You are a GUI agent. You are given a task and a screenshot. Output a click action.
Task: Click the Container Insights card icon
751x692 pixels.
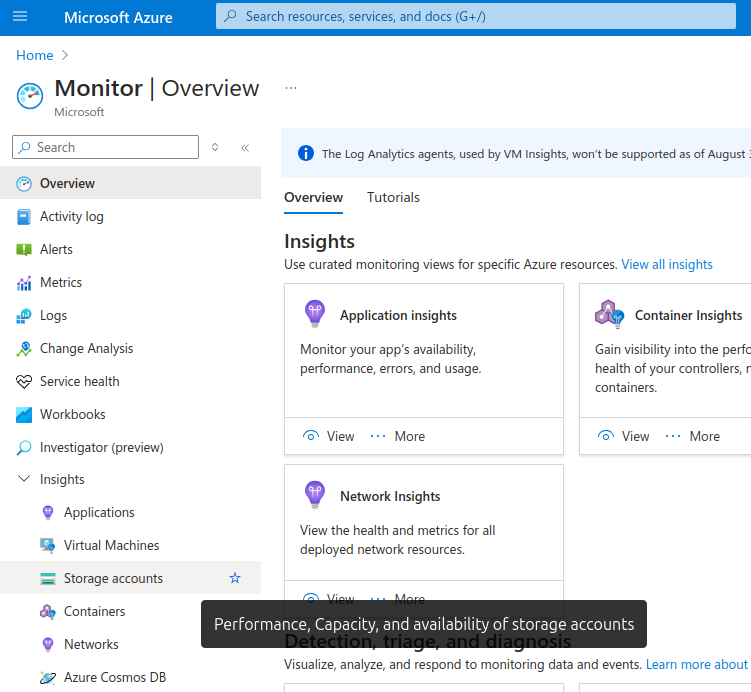click(609, 314)
